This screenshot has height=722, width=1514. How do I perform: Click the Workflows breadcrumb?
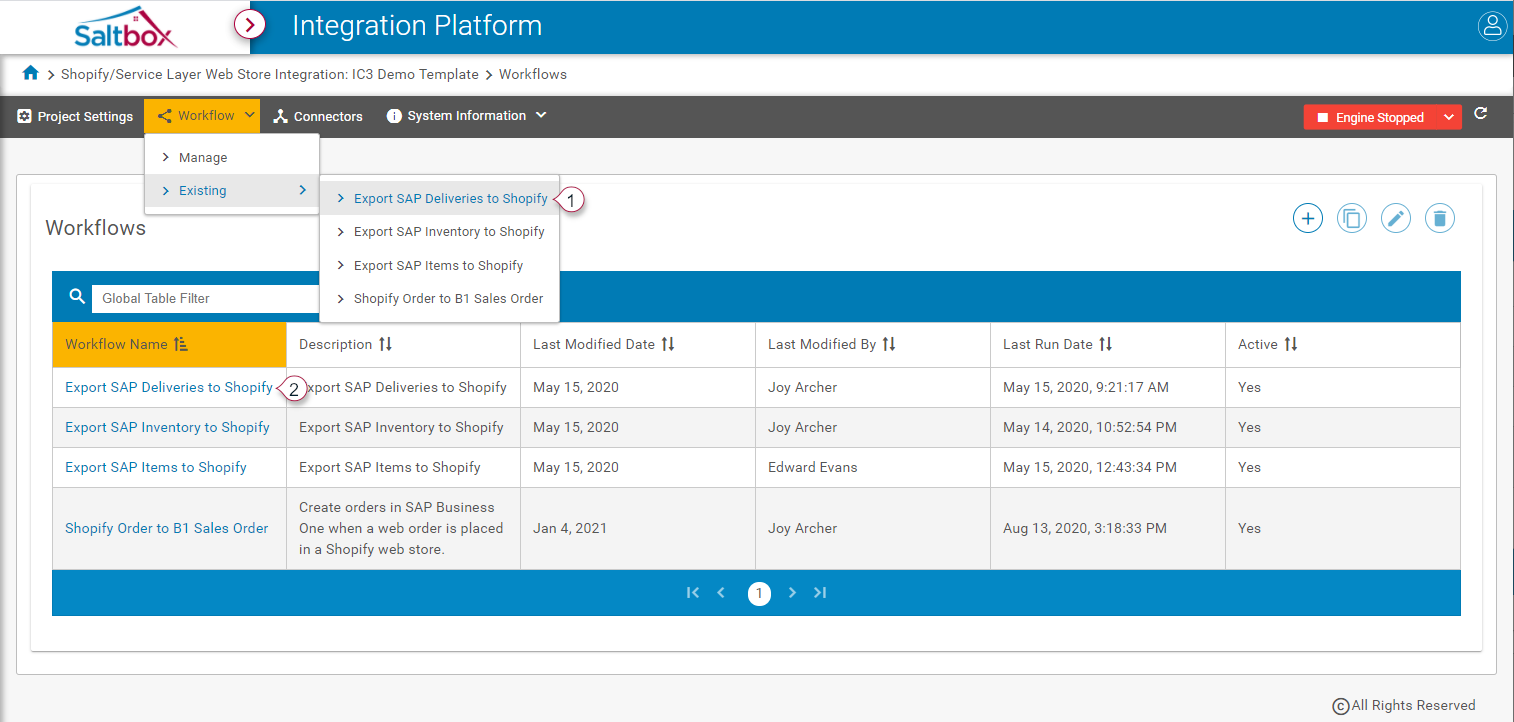[x=533, y=74]
